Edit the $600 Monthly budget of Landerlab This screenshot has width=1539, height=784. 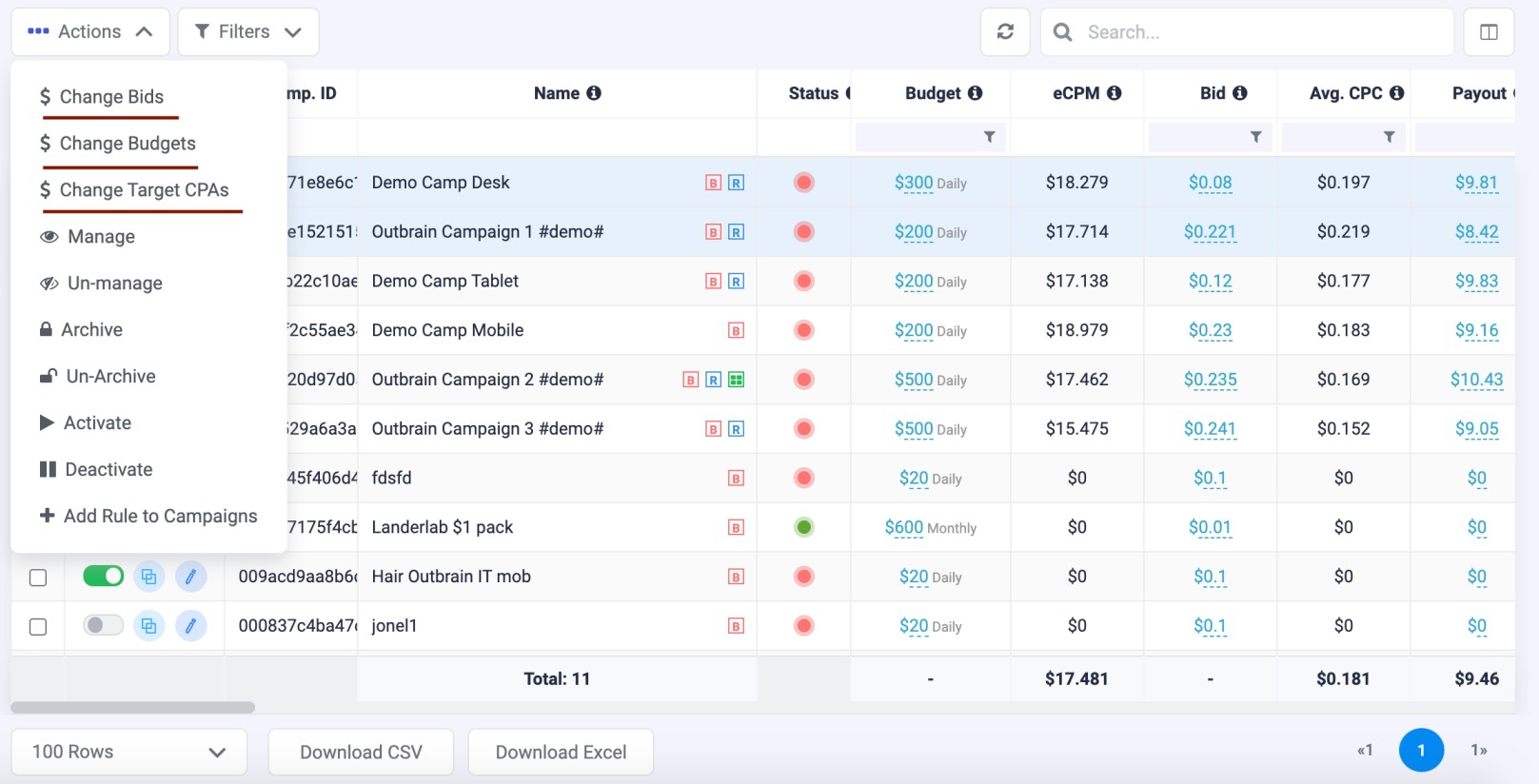point(904,527)
